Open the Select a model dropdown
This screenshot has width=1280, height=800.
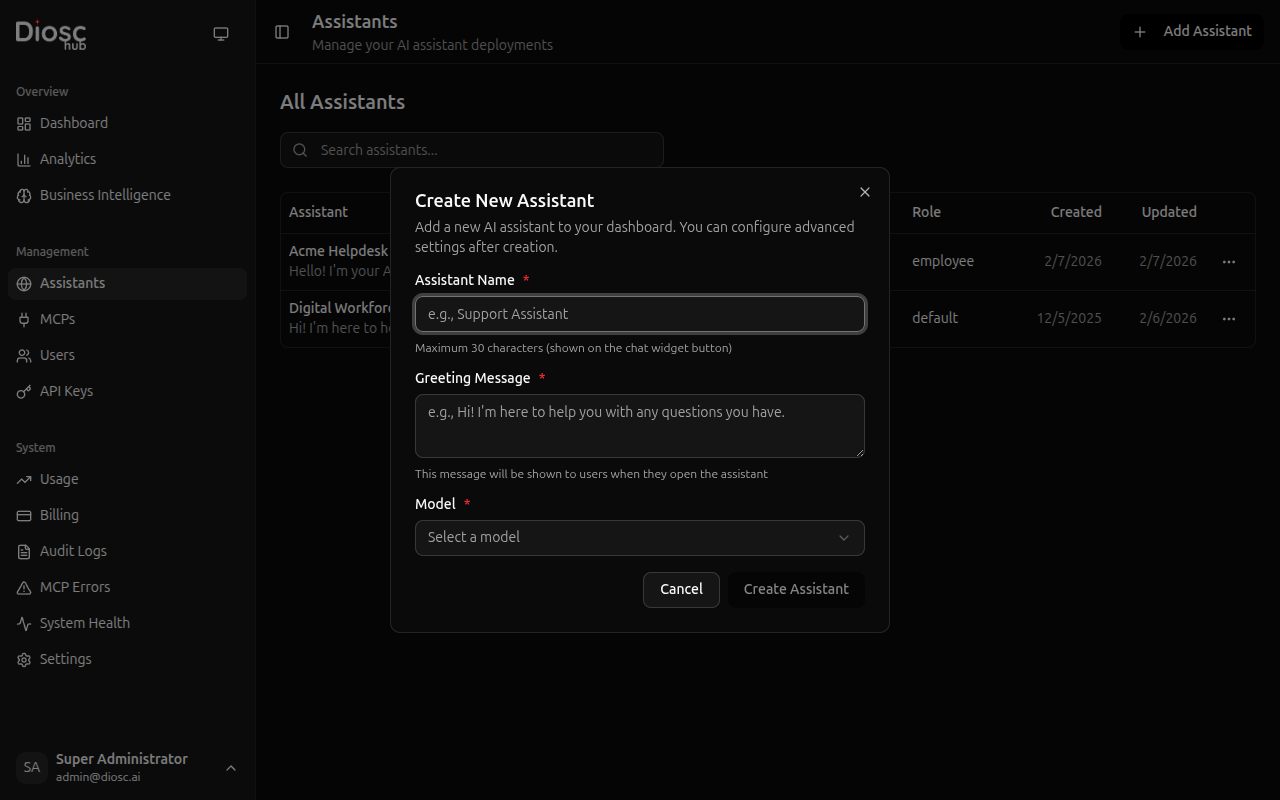tap(639, 537)
